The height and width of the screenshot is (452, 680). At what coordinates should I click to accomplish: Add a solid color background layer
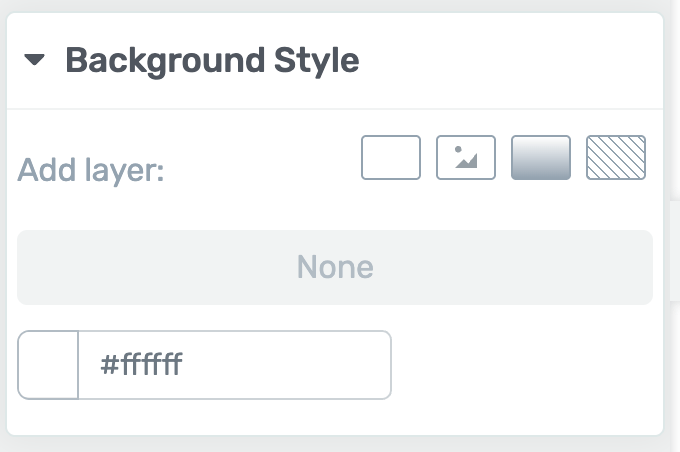391,157
